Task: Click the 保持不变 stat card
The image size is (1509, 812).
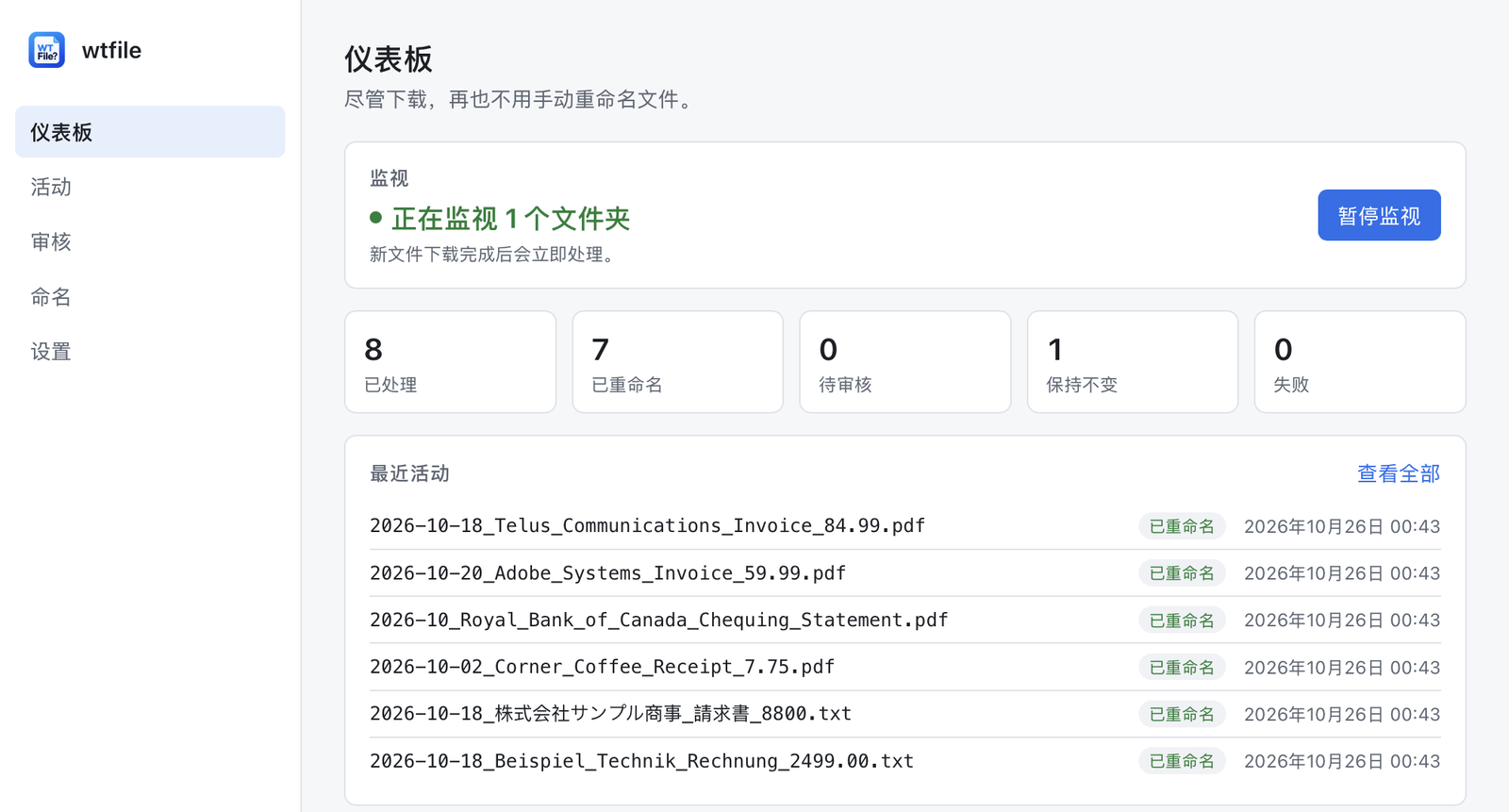Action: [1133, 362]
